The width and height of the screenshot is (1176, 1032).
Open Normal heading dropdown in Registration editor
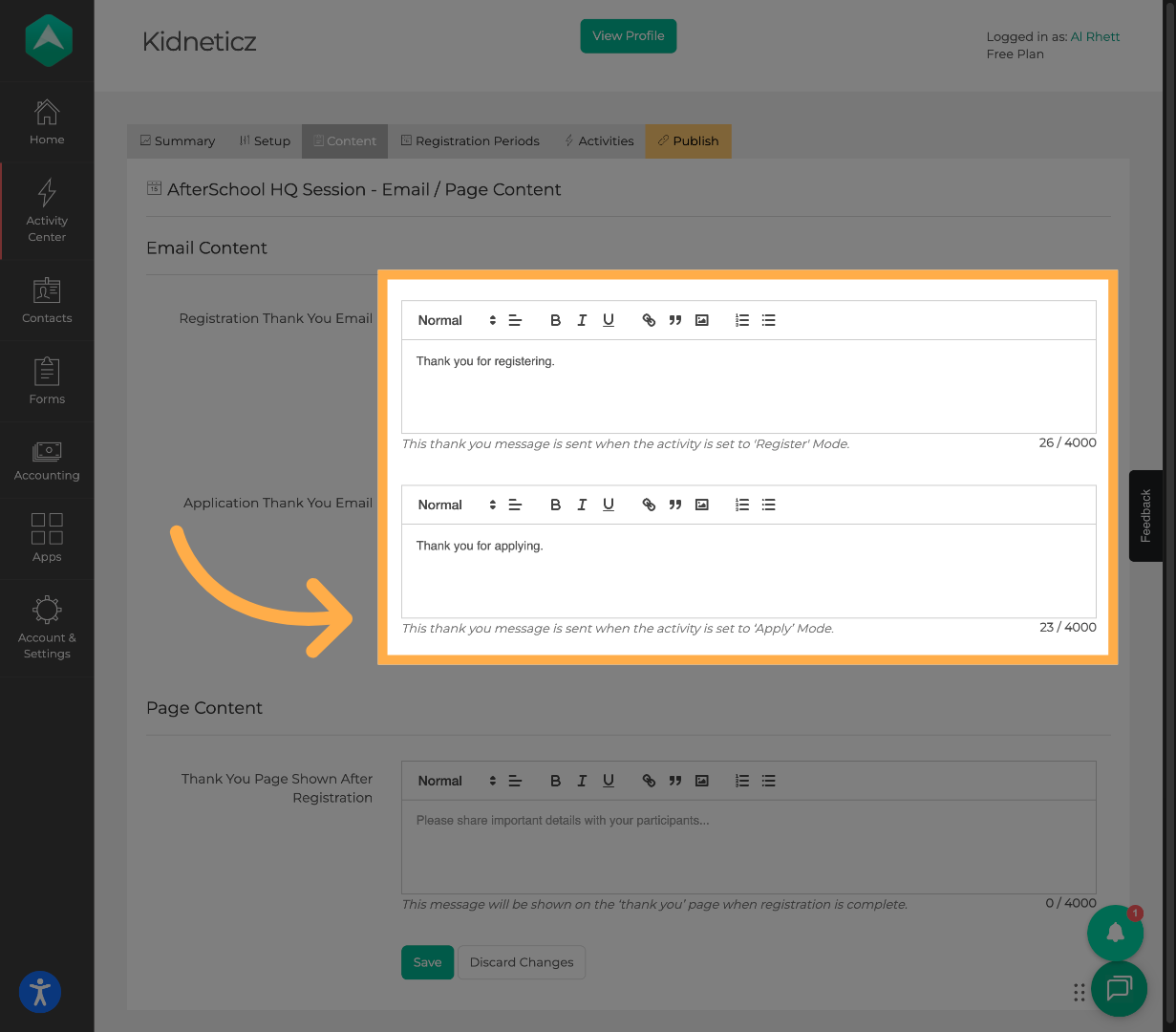tap(457, 320)
